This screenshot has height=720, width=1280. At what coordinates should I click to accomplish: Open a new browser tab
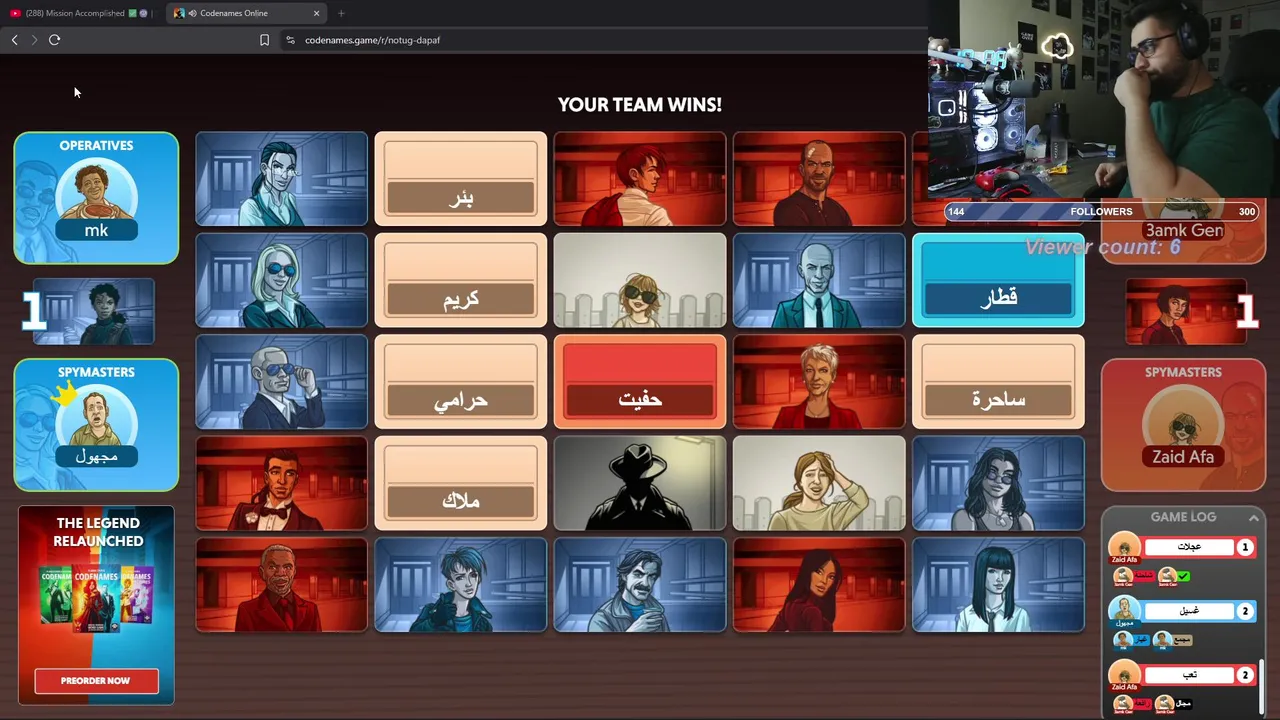tap(341, 13)
